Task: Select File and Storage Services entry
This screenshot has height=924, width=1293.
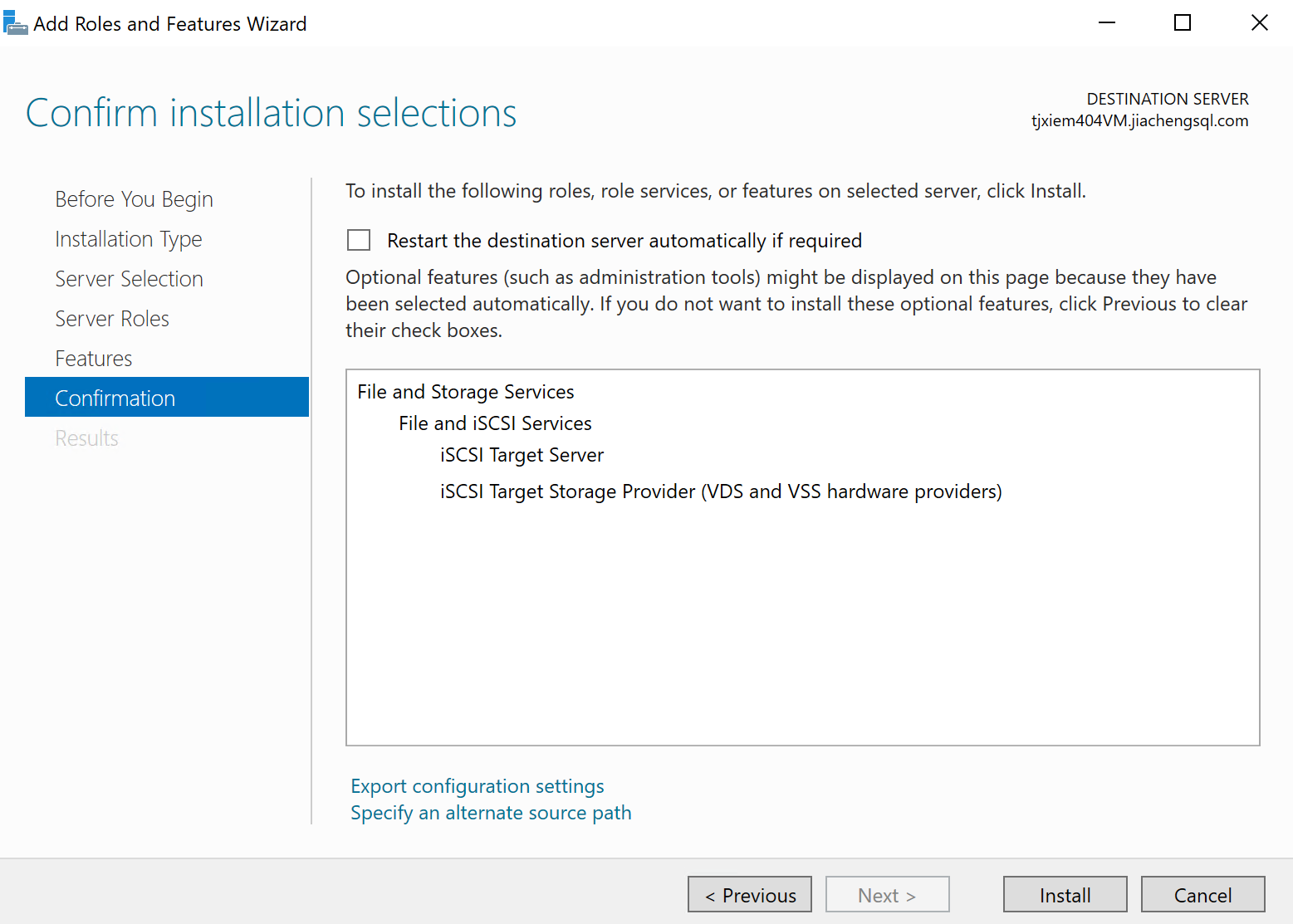Action: coord(465,392)
